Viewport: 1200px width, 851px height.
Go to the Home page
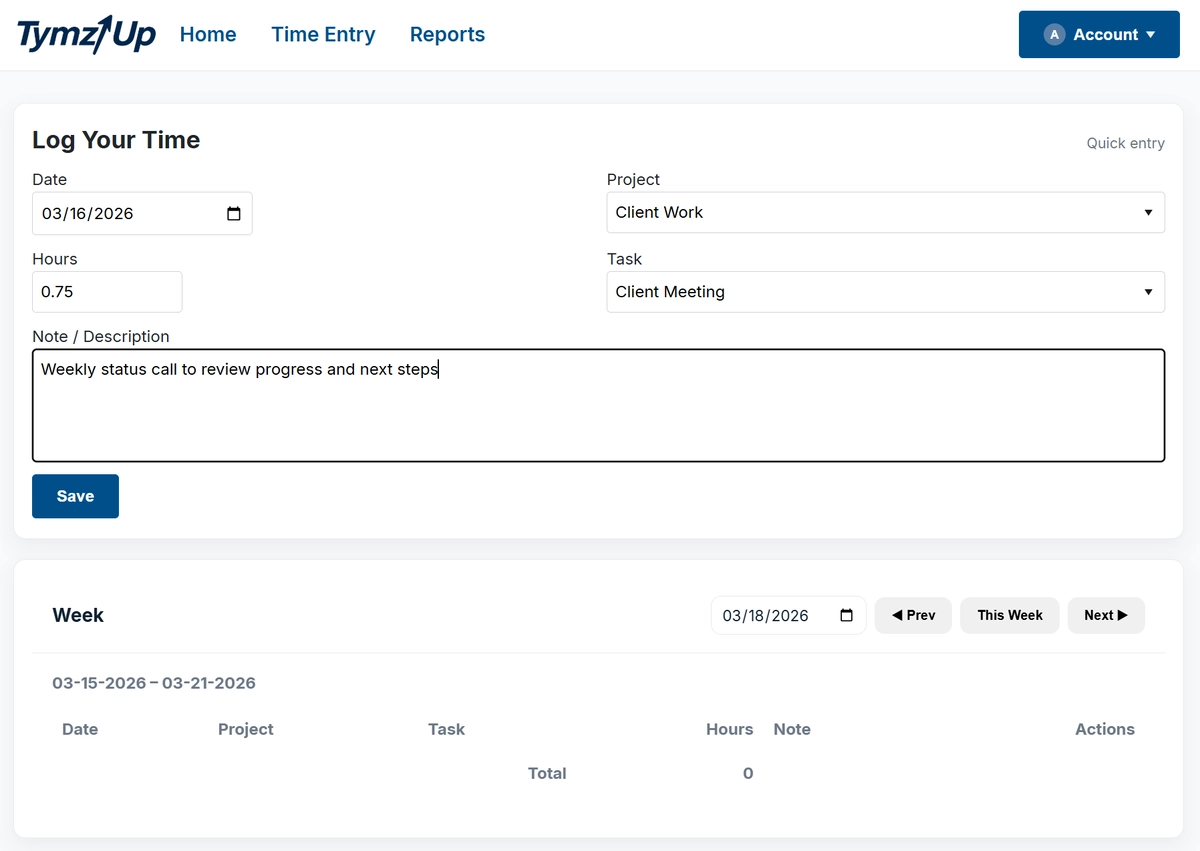click(x=208, y=34)
